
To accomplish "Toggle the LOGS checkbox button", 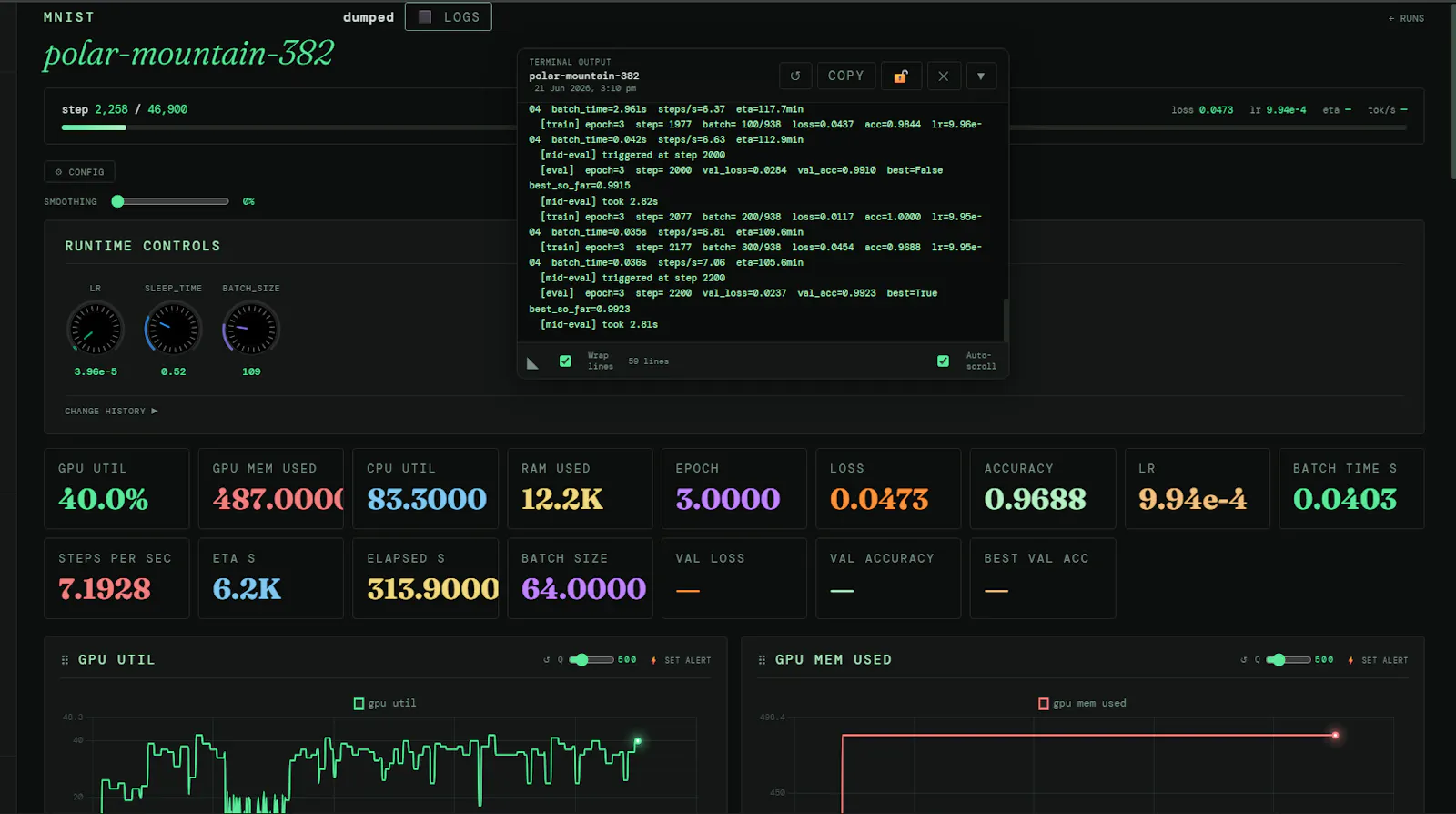I will coord(449,17).
